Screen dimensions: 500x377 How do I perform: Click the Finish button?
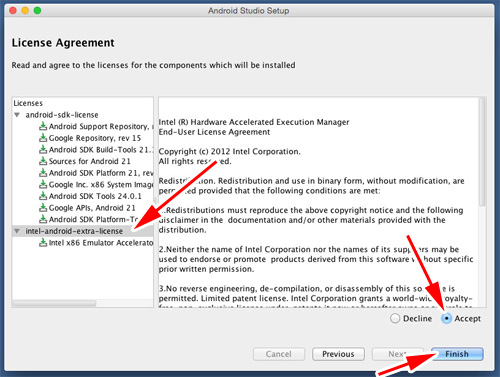pos(457,354)
